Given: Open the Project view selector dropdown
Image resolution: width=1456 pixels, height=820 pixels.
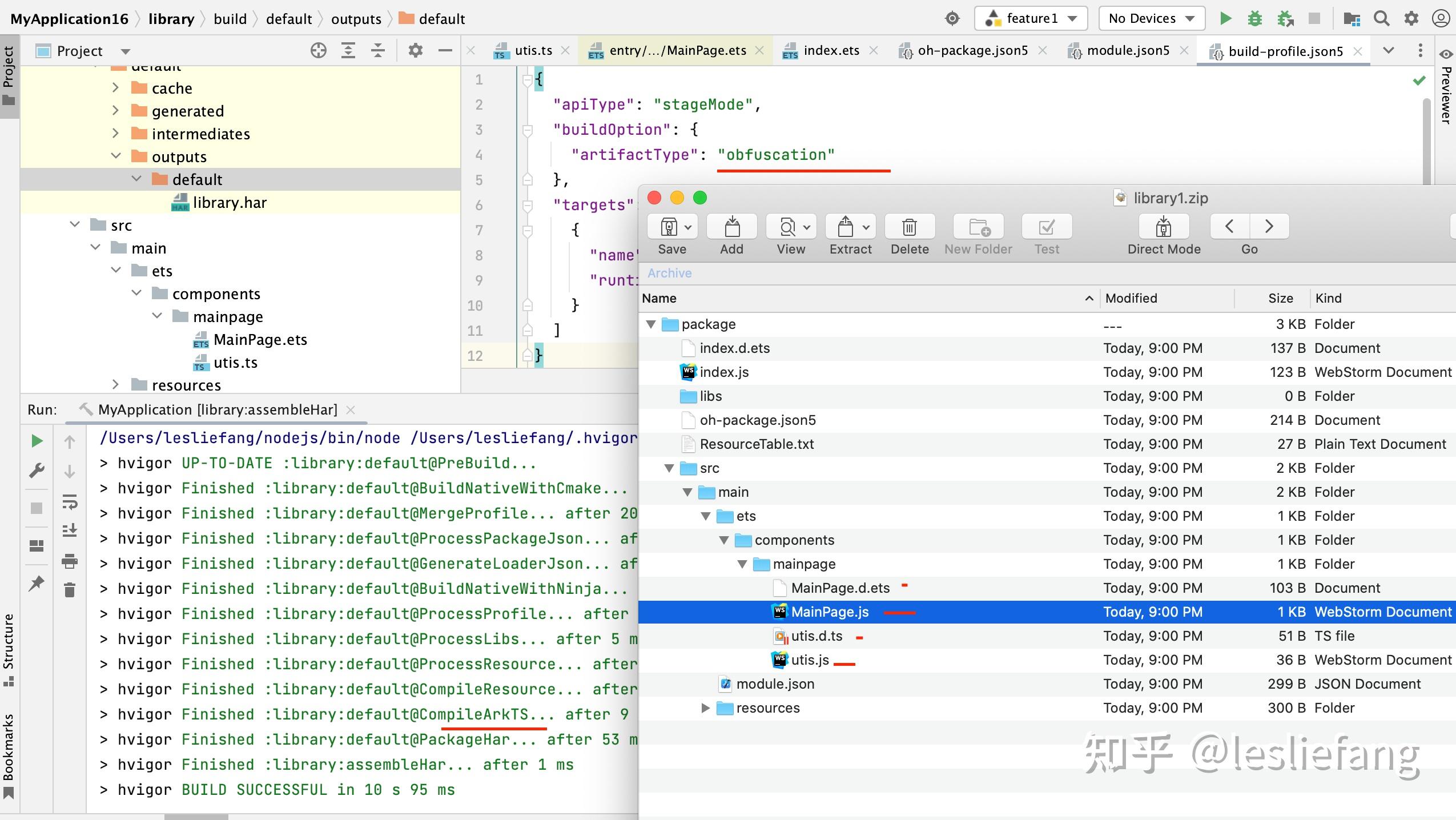Looking at the screenshot, I should coord(126,51).
